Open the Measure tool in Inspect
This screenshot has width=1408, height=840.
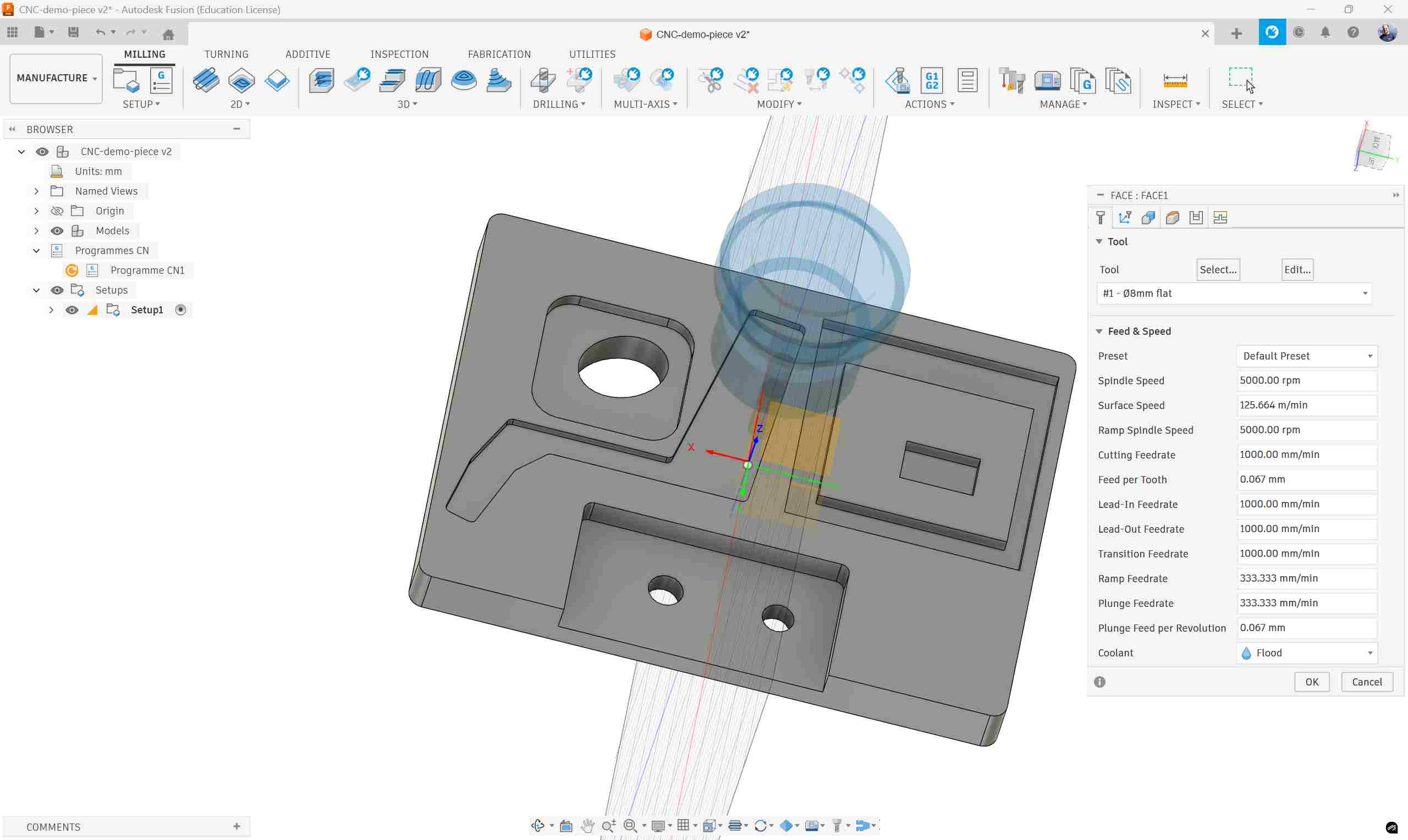1175,80
